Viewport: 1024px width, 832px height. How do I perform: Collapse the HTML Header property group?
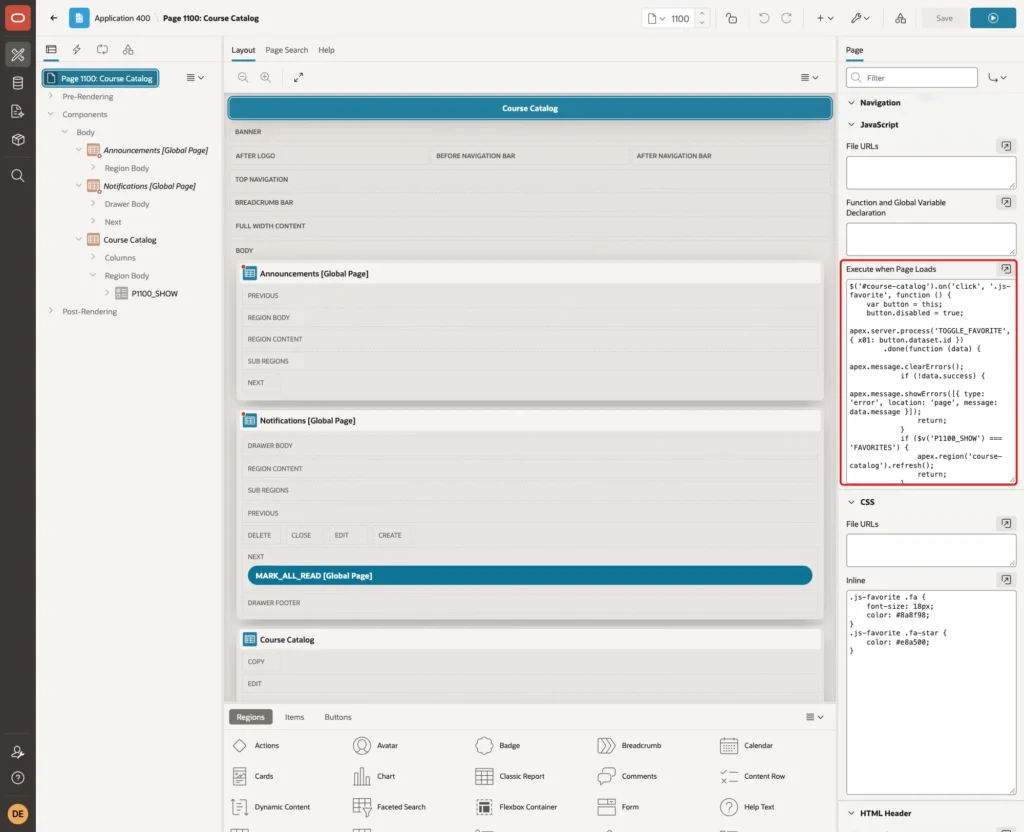(x=851, y=813)
